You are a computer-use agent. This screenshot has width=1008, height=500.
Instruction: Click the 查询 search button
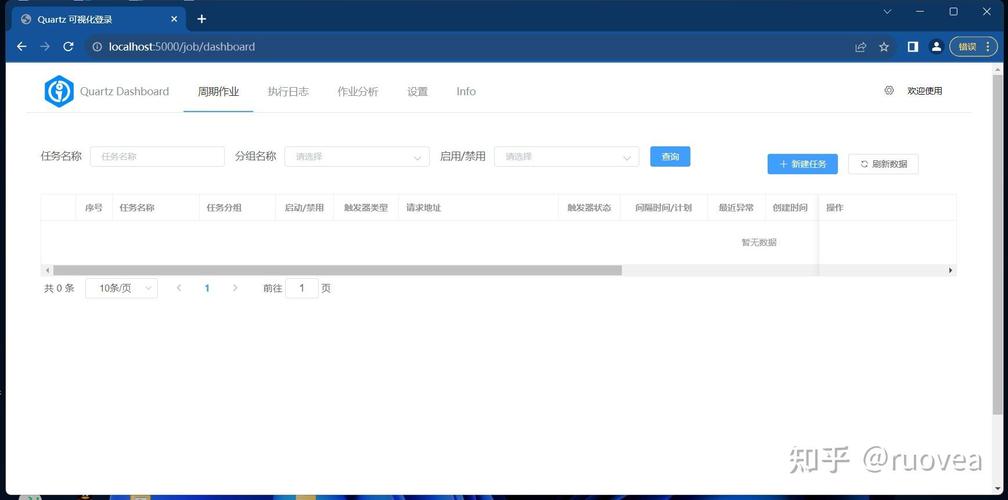(x=670, y=156)
